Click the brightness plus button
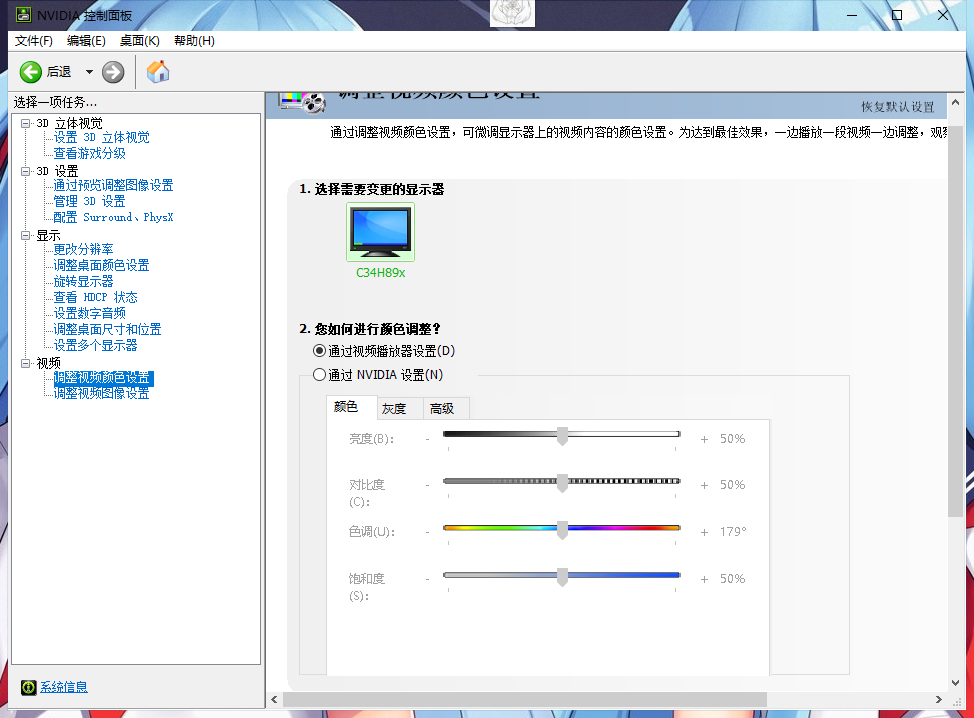Screen dimensions: 974x718 pyautogui.click(x=704, y=439)
